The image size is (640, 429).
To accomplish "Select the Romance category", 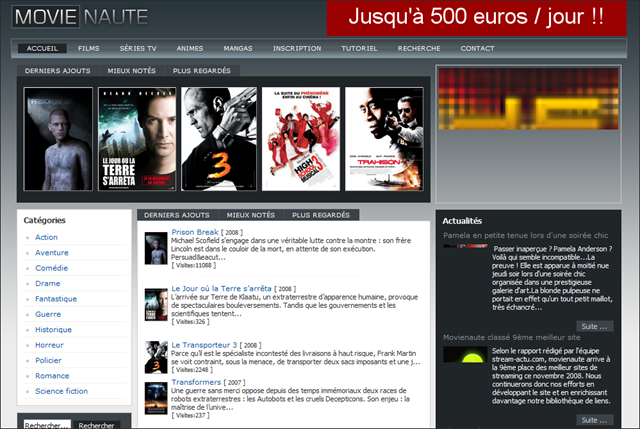I will [52, 376].
